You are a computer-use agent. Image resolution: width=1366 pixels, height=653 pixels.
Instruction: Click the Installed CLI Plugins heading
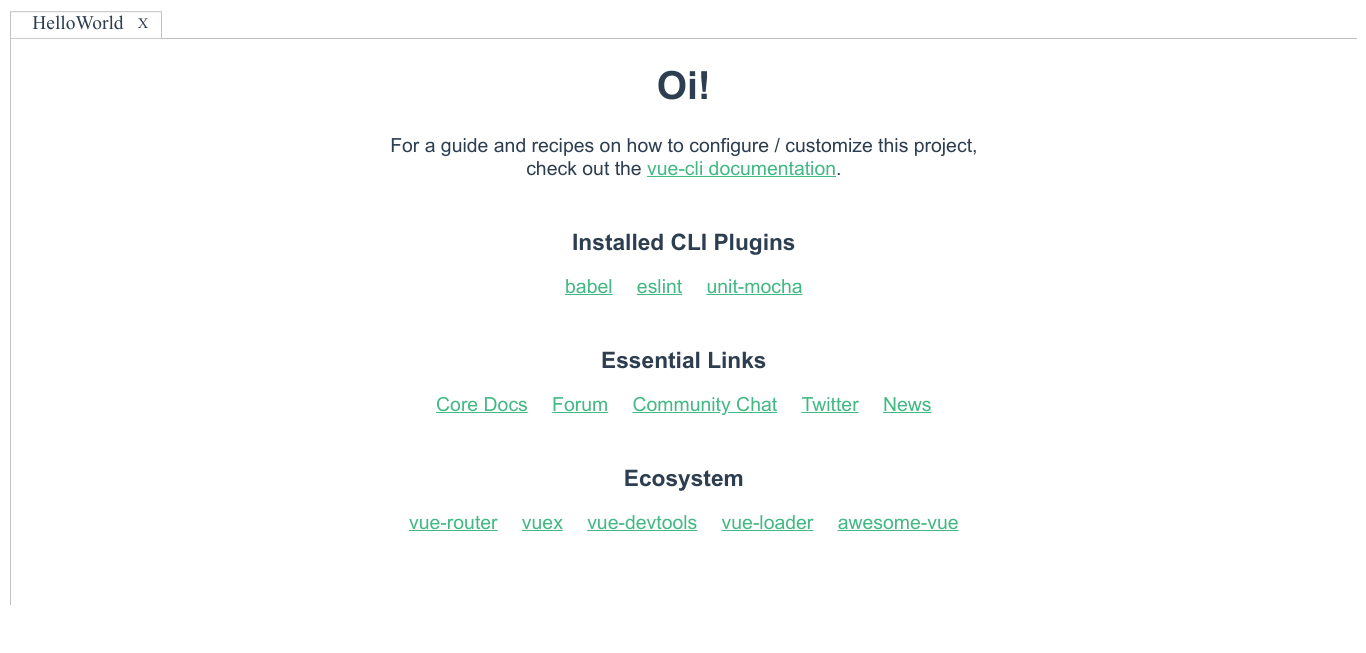coord(683,242)
